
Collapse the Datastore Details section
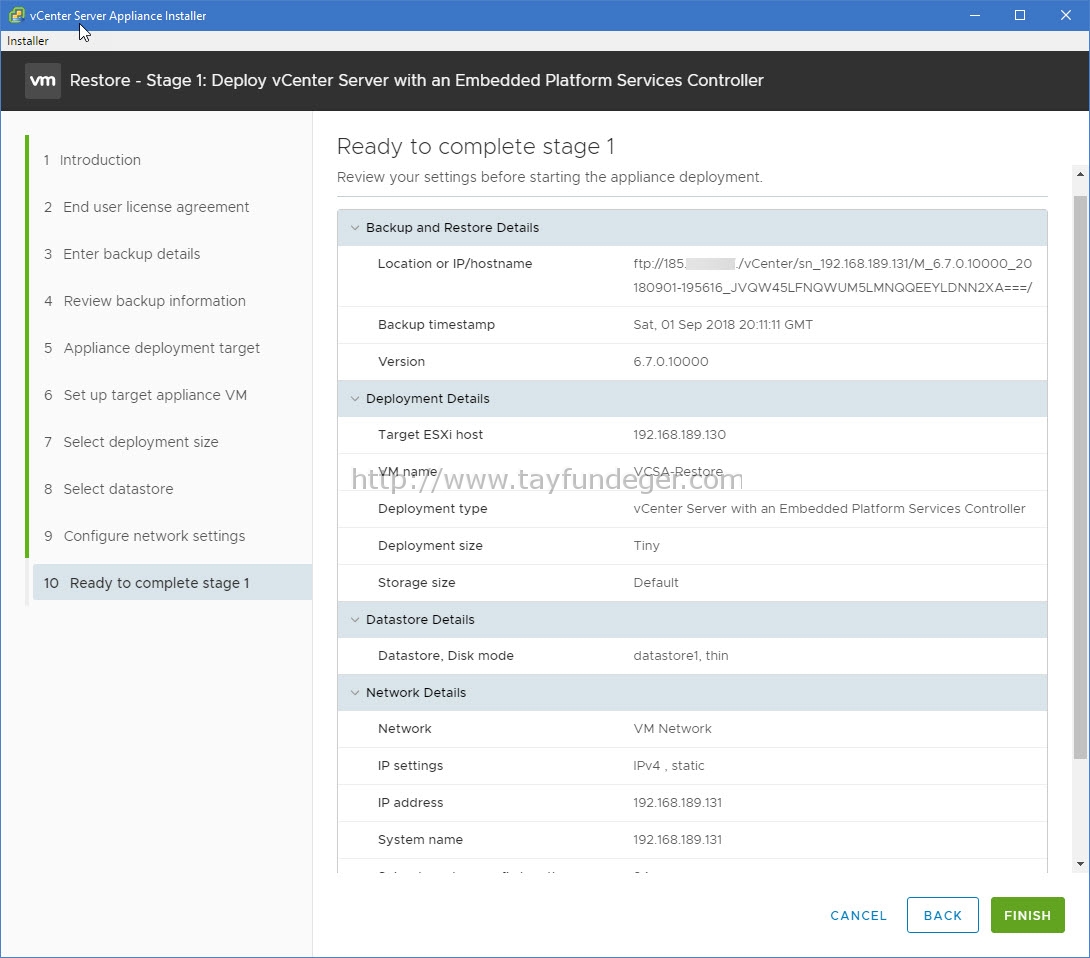pos(355,619)
